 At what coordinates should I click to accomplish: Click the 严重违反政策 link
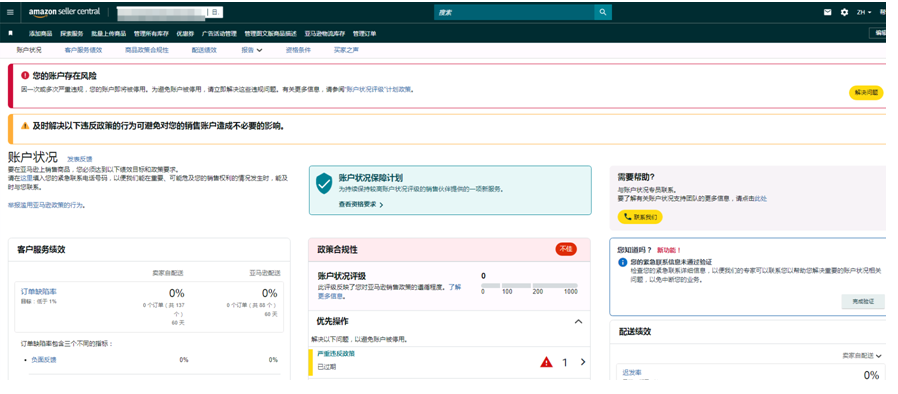point(336,353)
